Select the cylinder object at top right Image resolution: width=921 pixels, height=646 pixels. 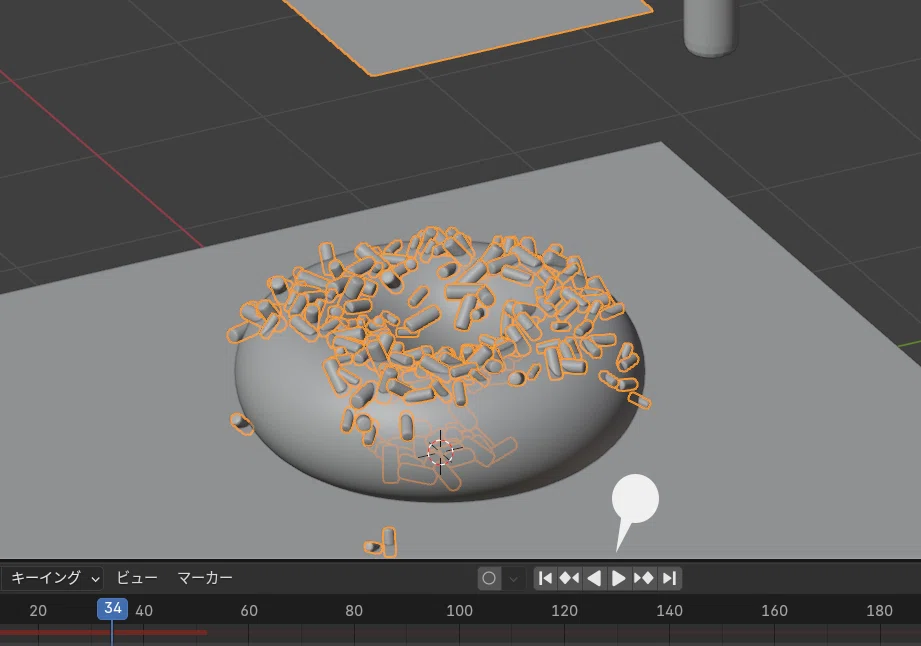point(711,26)
